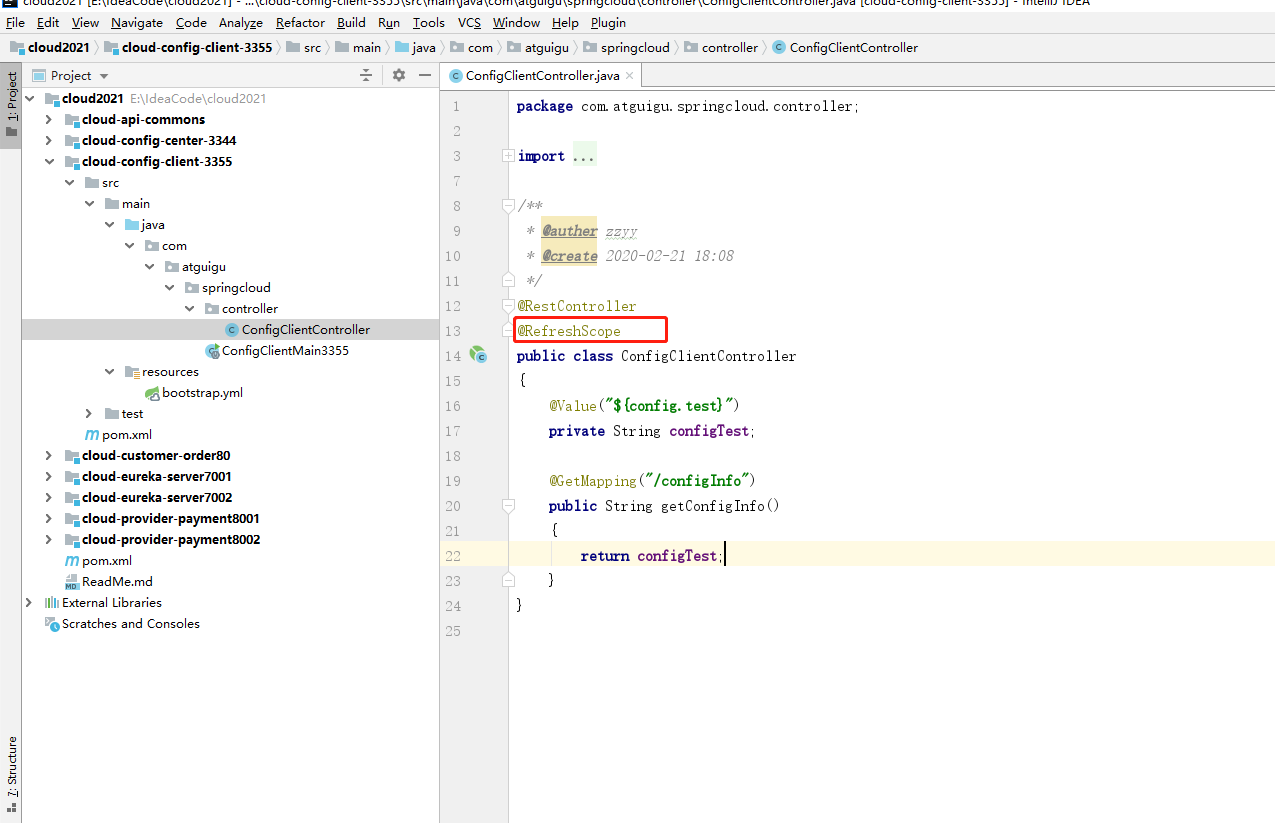
Task: Click class icon of ConfigClientController in navigation bar
Action: (x=779, y=47)
